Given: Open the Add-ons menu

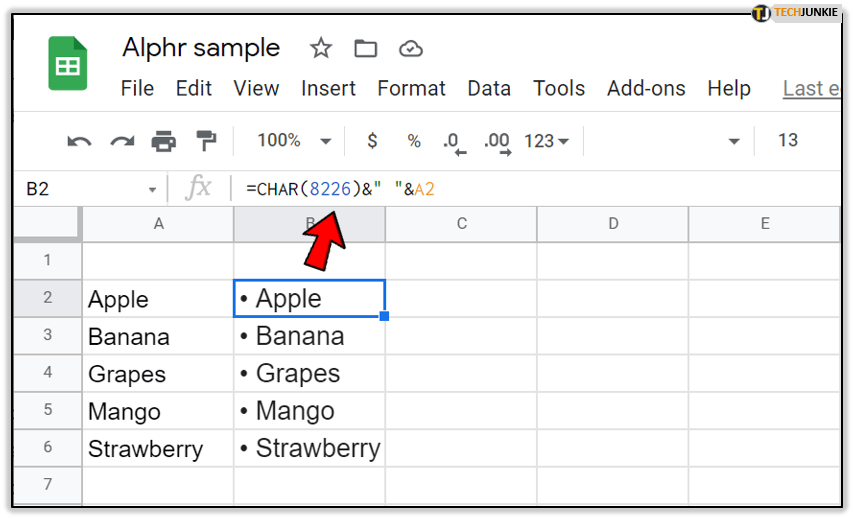Looking at the screenshot, I should pyautogui.click(x=644, y=88).
